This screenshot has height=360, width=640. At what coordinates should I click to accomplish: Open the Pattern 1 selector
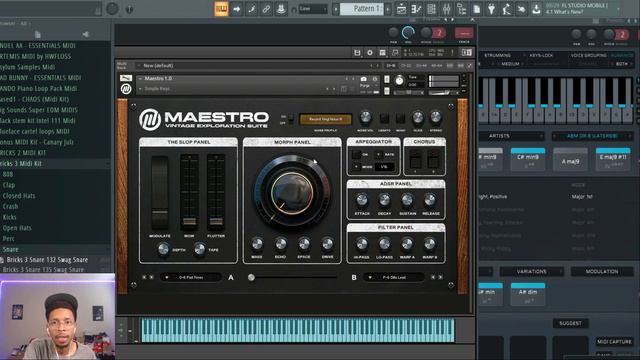[x=362, y=9]
